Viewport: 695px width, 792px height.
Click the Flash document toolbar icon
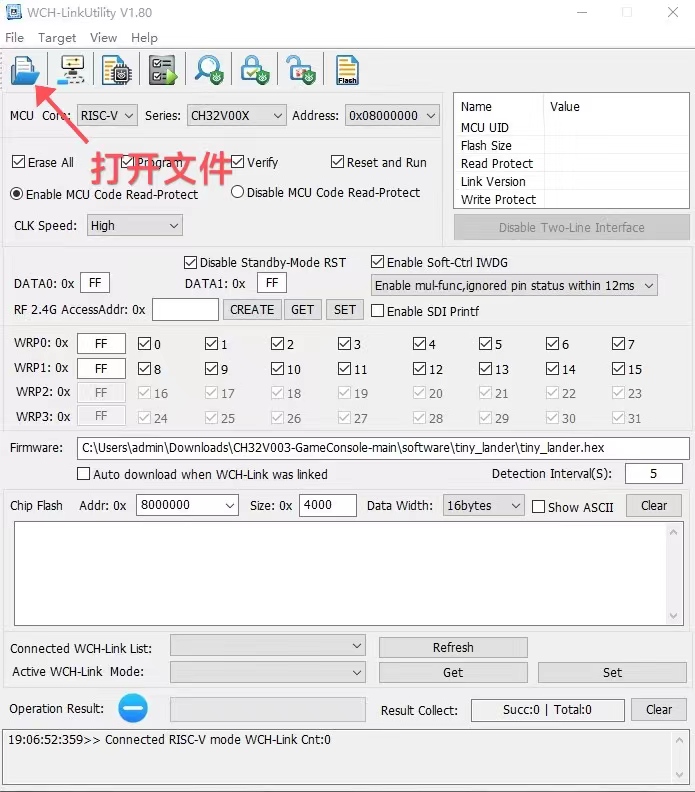[347, 69]
